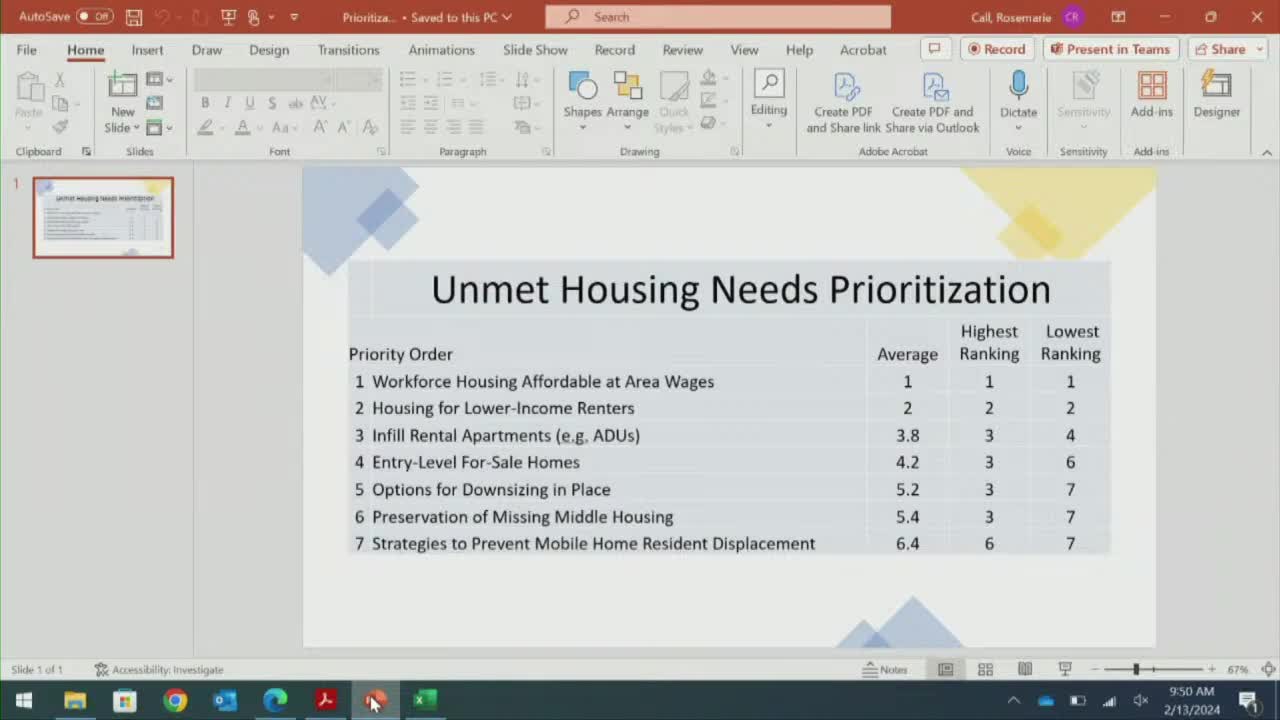Select the slide 1 thumbnail
This screenshot has width=1280, height=720.
[103, 217]
